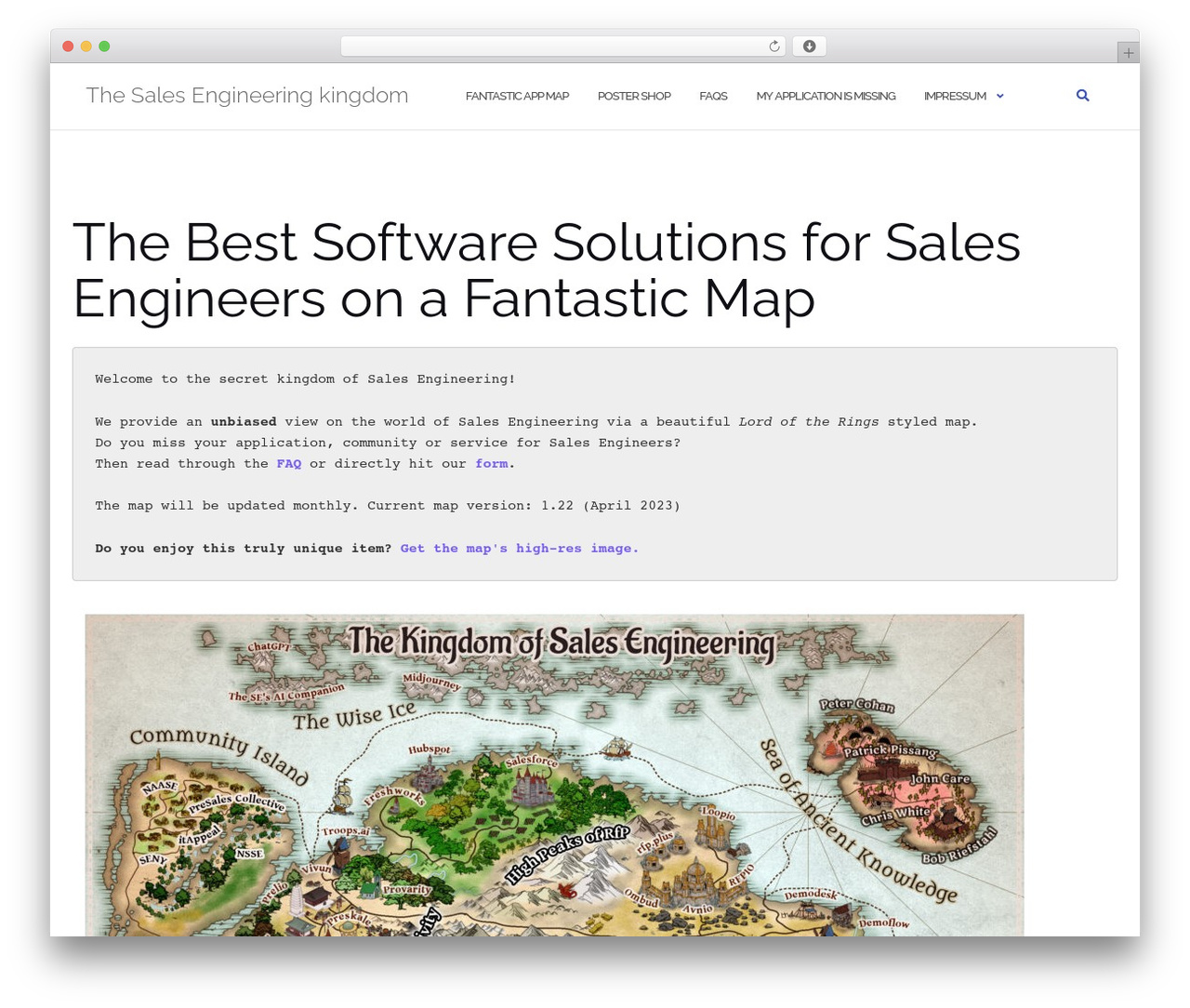1190x1008 pixels.
Task: Go to the Poster Shop page
Action: 634,96
